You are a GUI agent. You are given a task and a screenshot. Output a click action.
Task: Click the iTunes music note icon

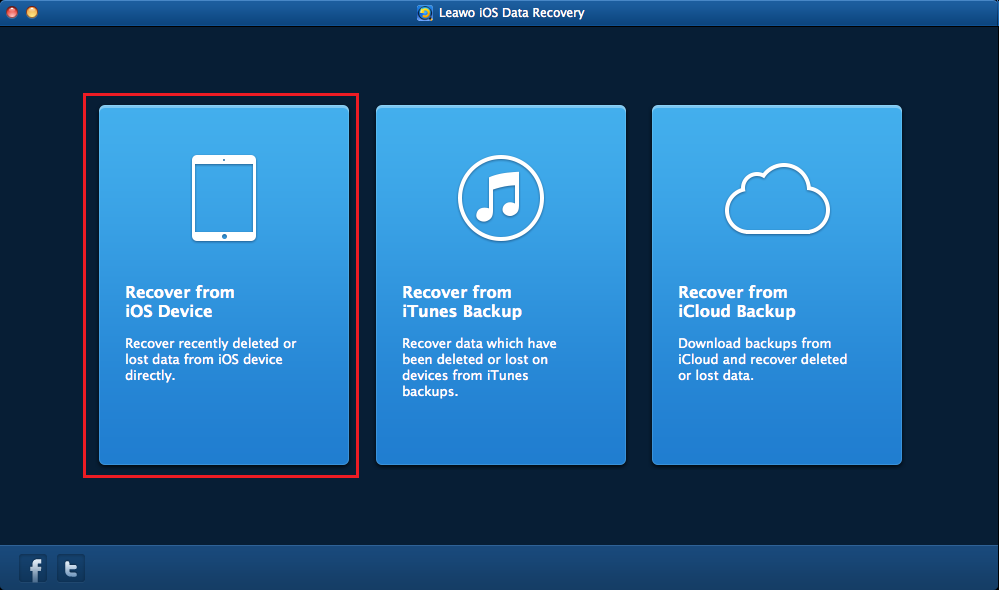(500, 196)
